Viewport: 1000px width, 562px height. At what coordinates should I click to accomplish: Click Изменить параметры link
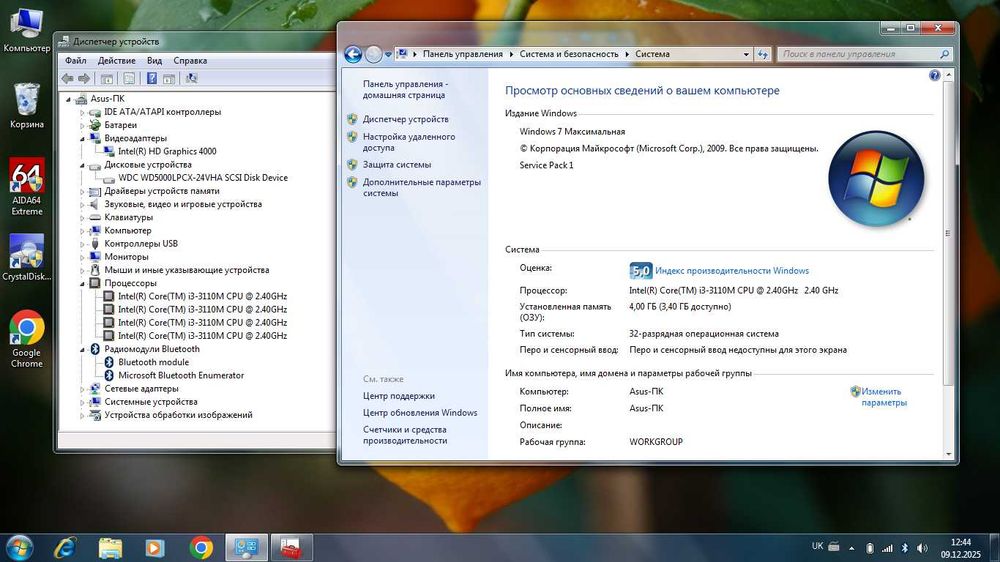[883, 397]
